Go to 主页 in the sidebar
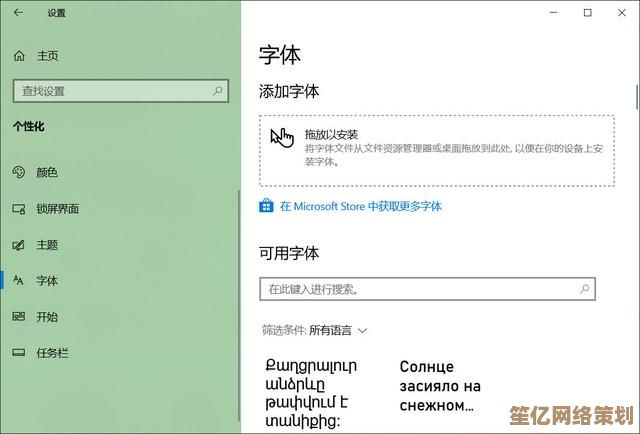The height and width of the screenshot is (434, 640). tap(47, 56)
